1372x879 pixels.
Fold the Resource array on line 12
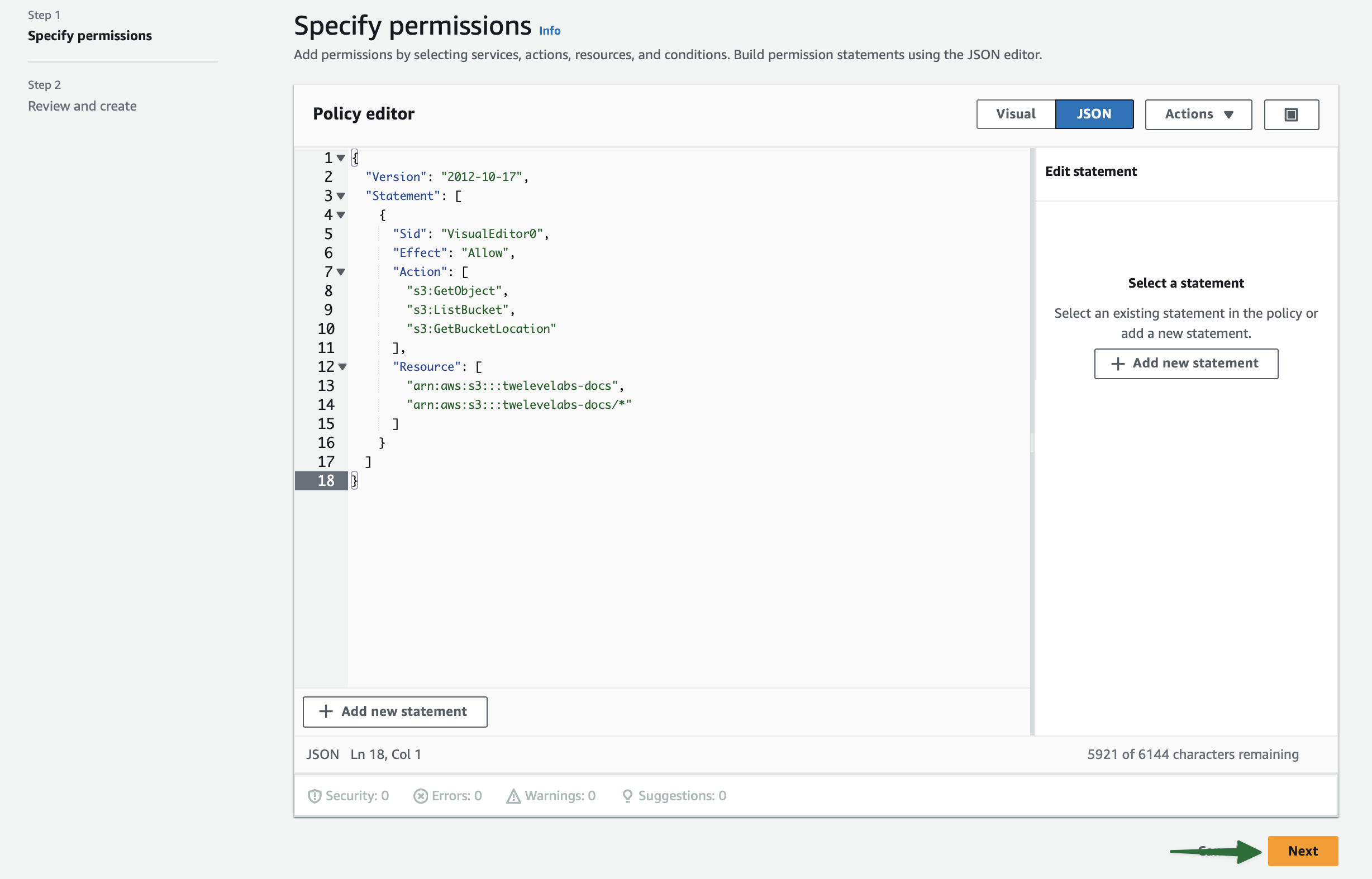pos(342,366)
